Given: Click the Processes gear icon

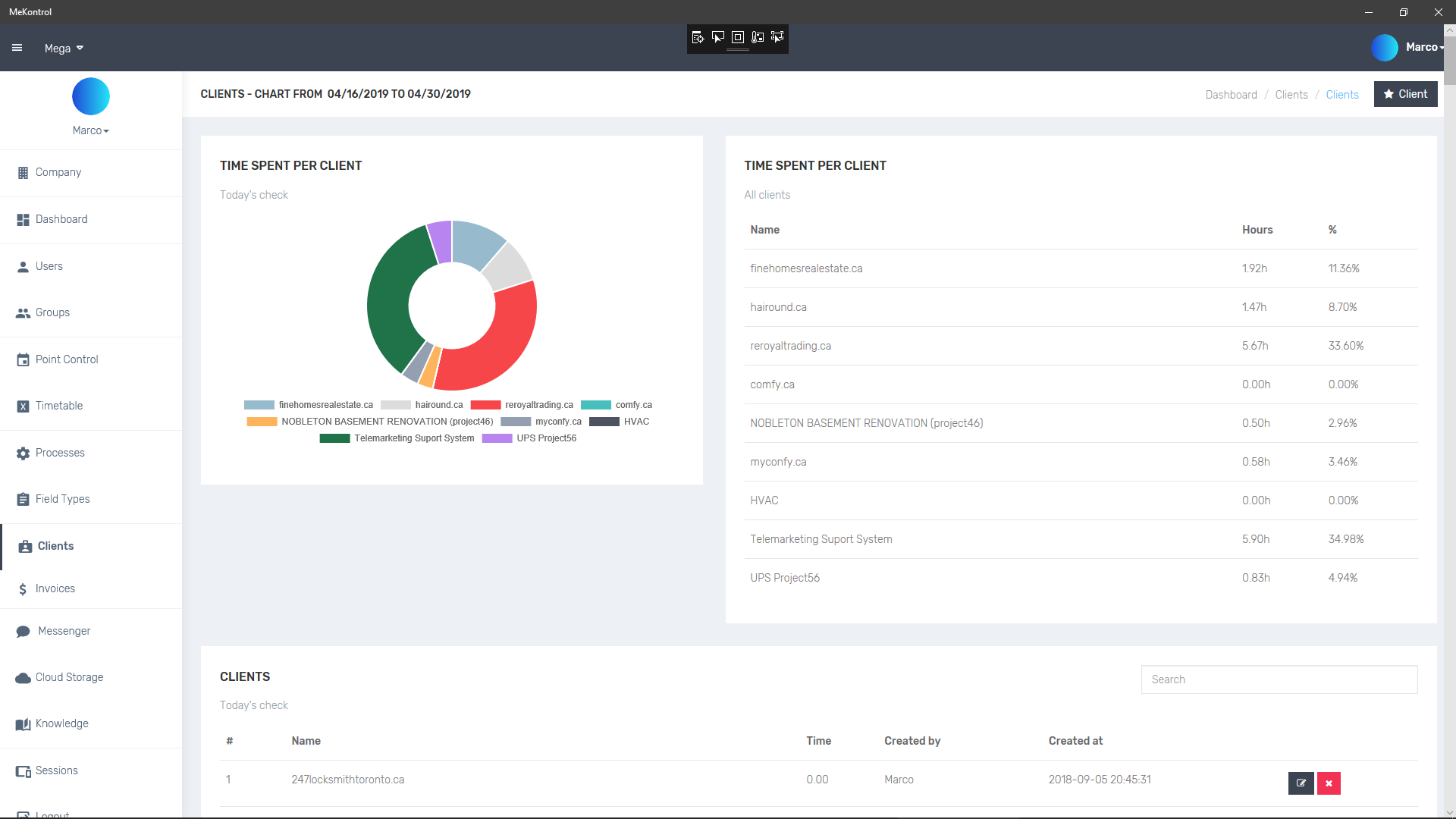Looking at the screenshot, I should [23, 453].
